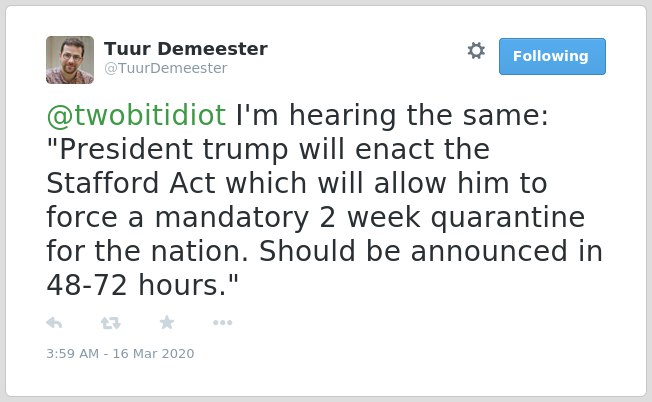Open the More options ellipsis
The height and width of the screenshot is (402, 652).
coord(222,323)
